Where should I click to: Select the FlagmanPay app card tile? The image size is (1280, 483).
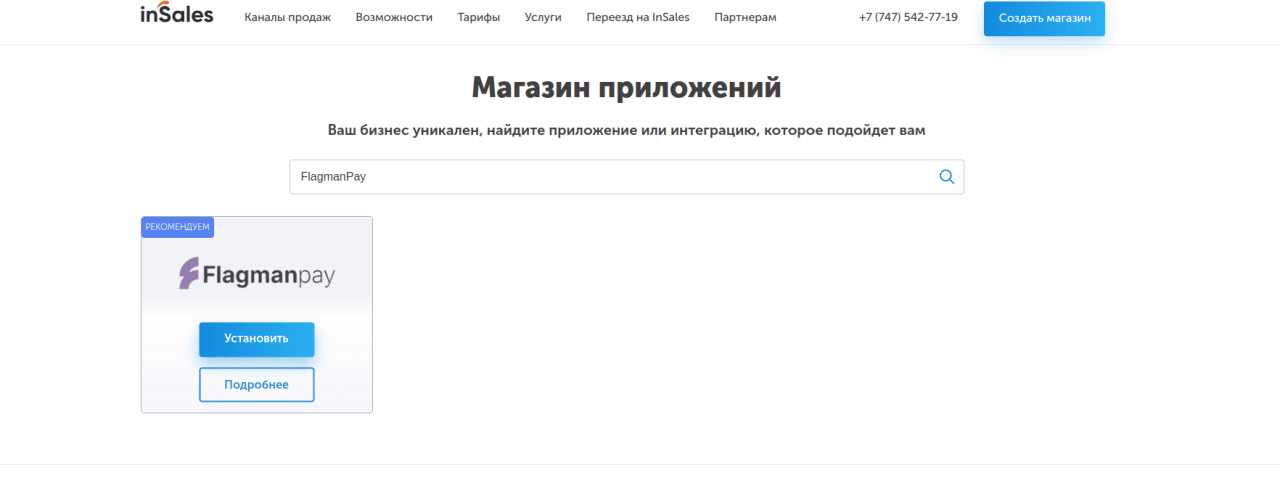257,315
